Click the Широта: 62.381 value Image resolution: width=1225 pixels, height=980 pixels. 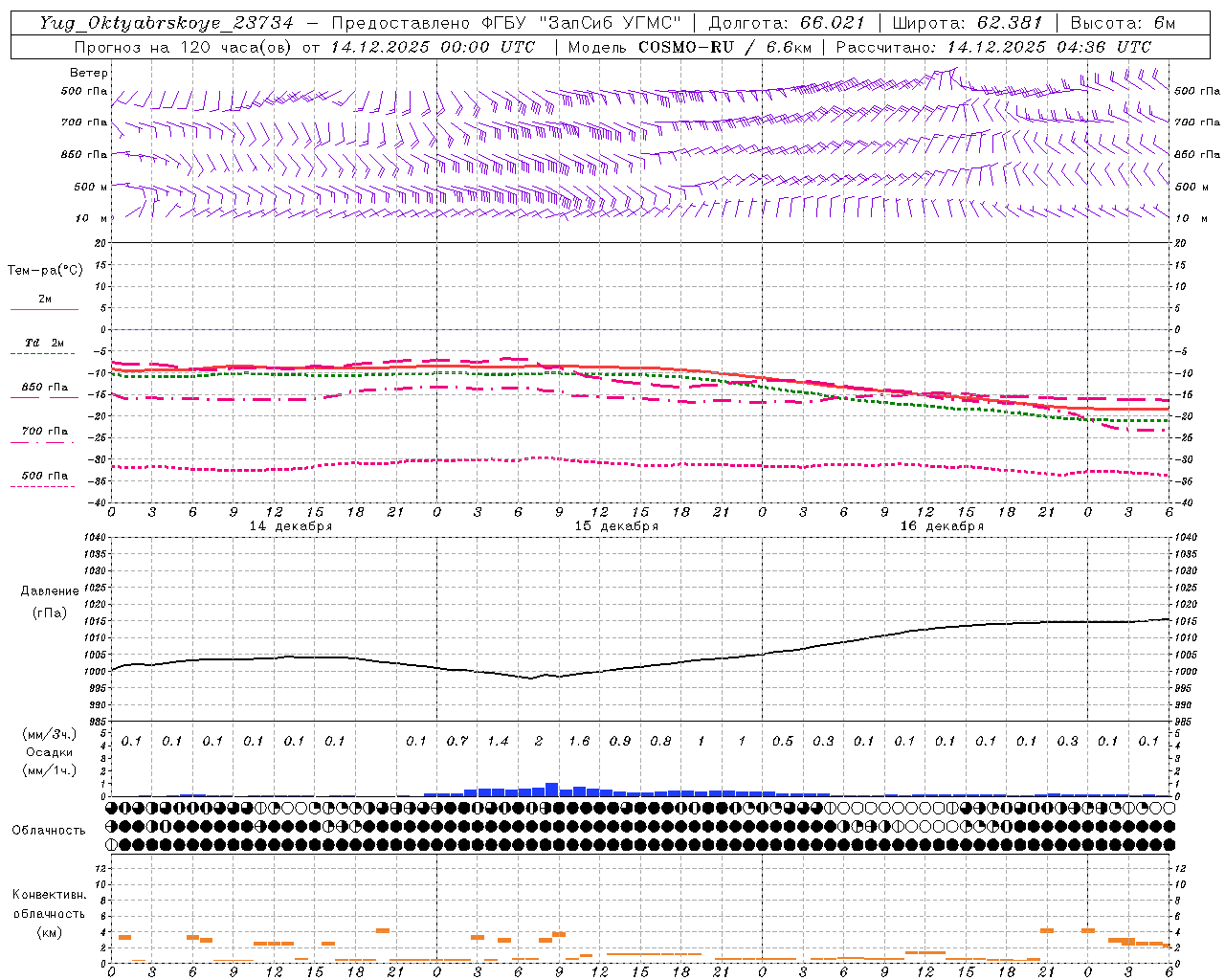968,23
